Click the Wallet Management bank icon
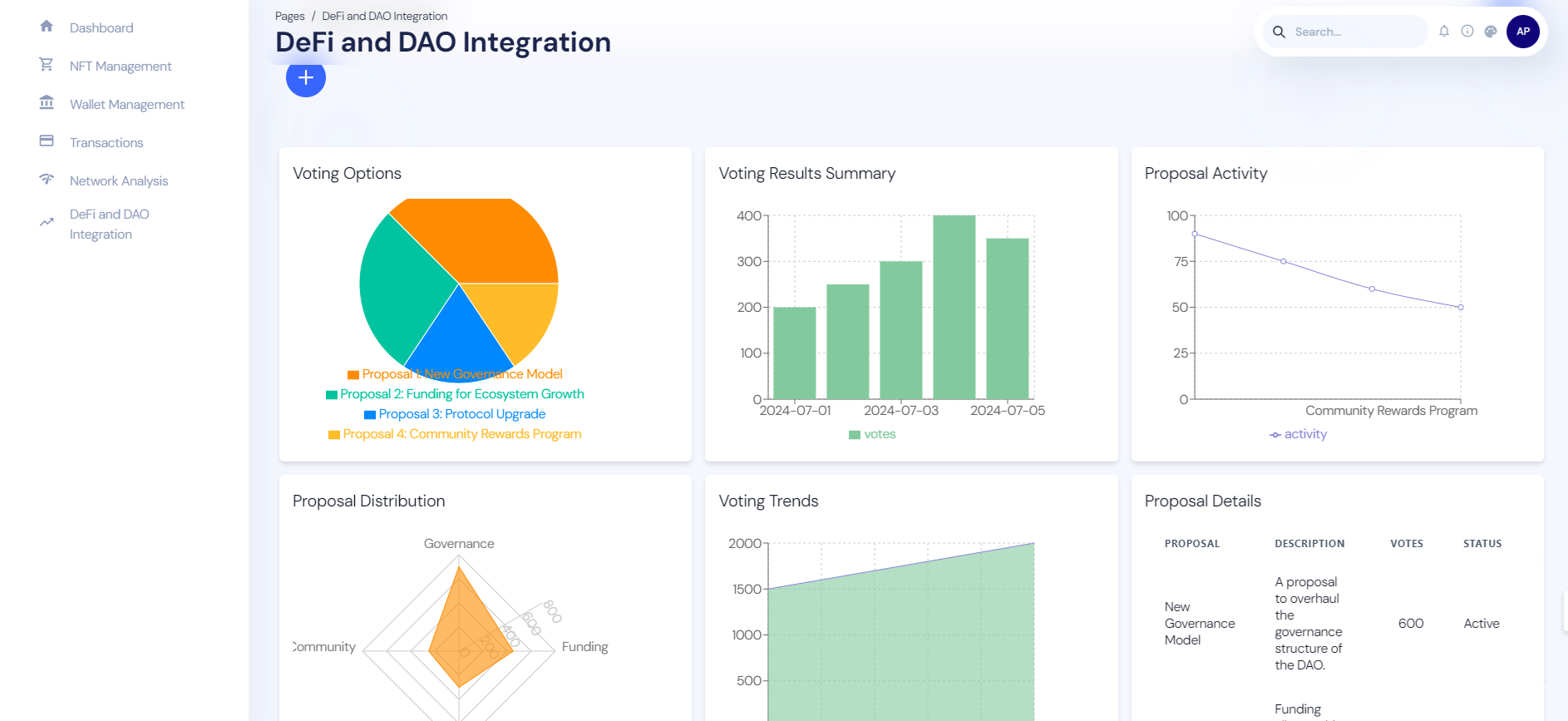The height and width of the screenshot is (721, 1568). pyautogui.click(x=47, y=103)
